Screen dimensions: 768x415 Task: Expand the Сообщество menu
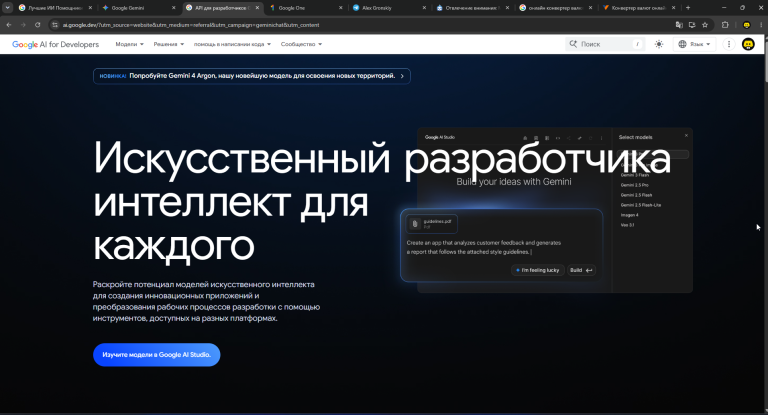[x=301, y=44]
